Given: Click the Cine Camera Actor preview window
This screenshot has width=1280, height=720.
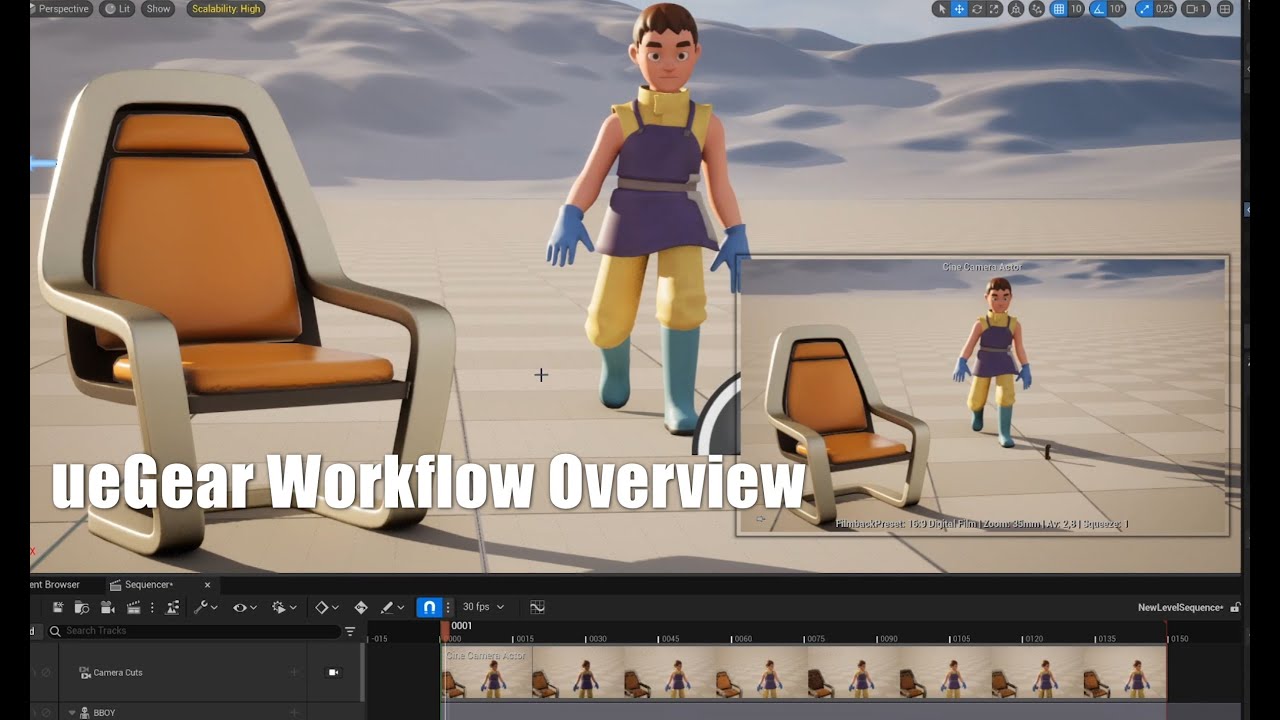Looking at the screenshot, I should (982, 396).
